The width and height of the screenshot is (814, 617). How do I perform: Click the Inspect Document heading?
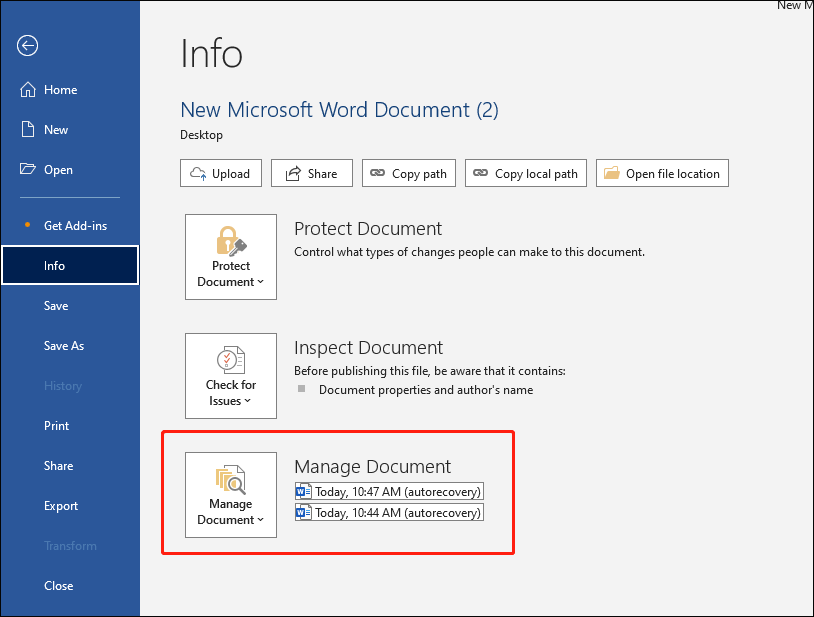click(369, 348)
